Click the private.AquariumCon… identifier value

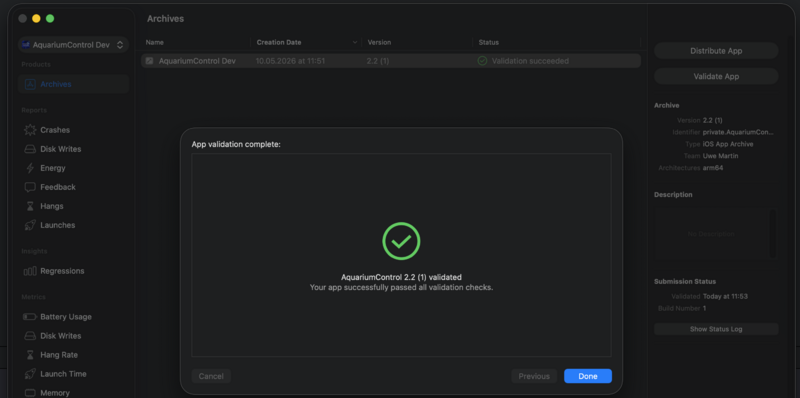738,132
